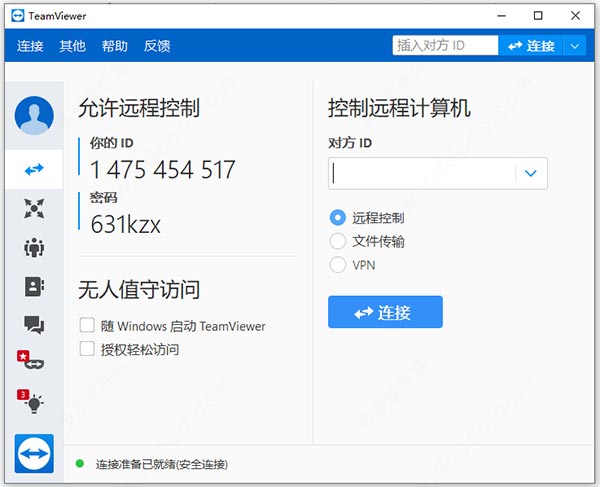Image resolution: width=600 pixels, height=487 pixels.
Task: Enable 随 Windows 启动 TeamViewer checkbox
Action: [87, 326]
